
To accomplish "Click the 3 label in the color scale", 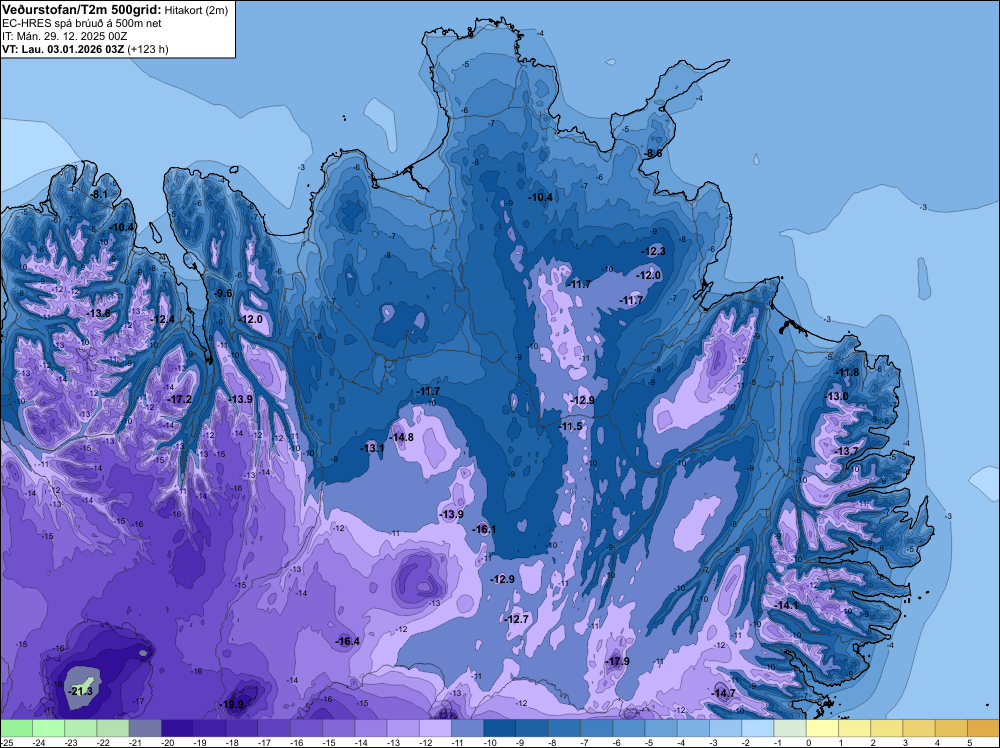I will click(906, 742).
